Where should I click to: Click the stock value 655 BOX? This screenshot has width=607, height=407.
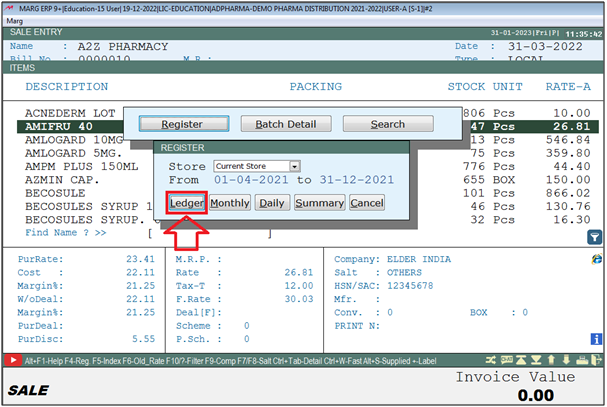point(489,180)
